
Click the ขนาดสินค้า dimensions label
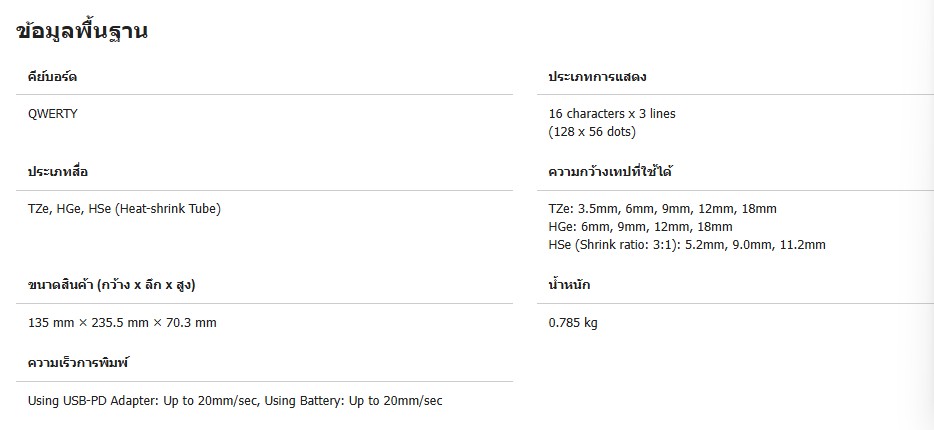tap(111, 285)
